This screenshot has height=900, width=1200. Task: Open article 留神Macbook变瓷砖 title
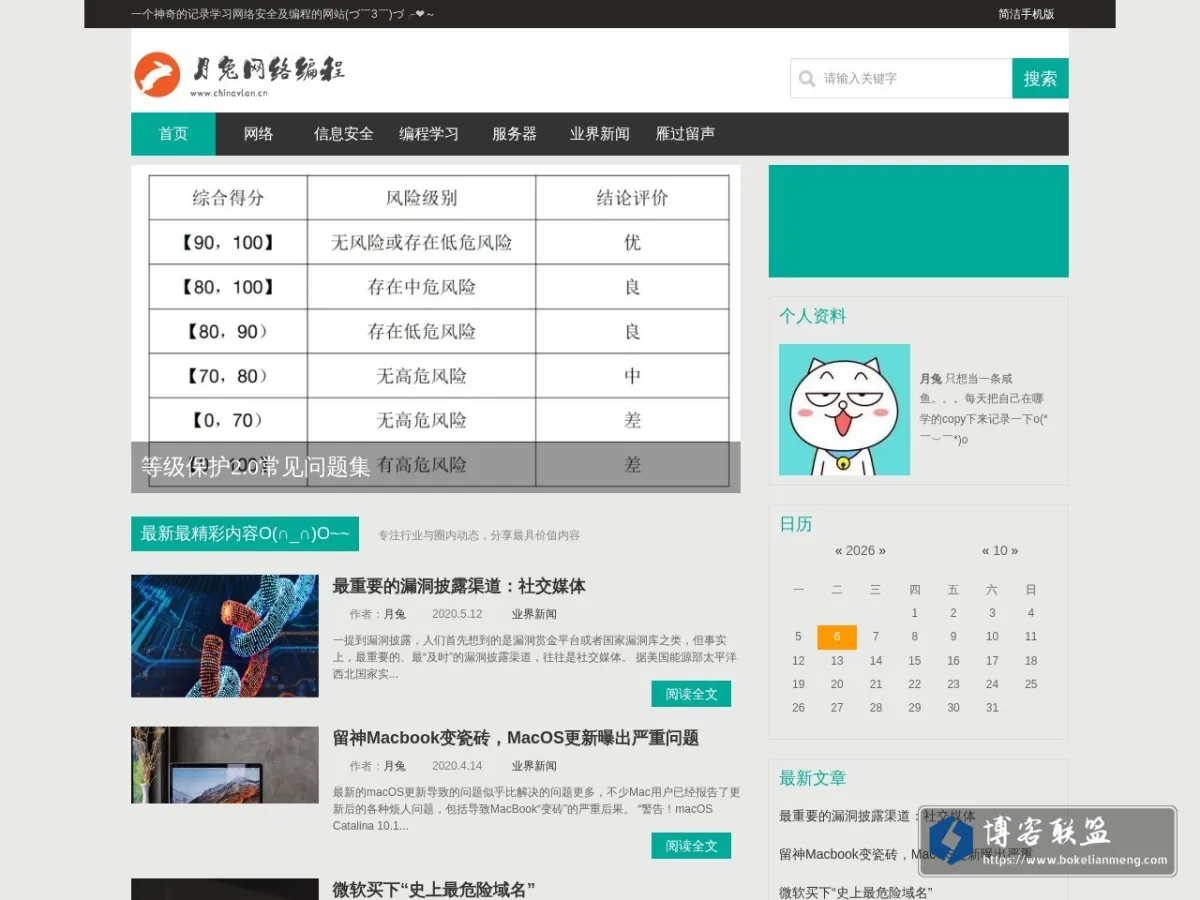coord(515,738)
